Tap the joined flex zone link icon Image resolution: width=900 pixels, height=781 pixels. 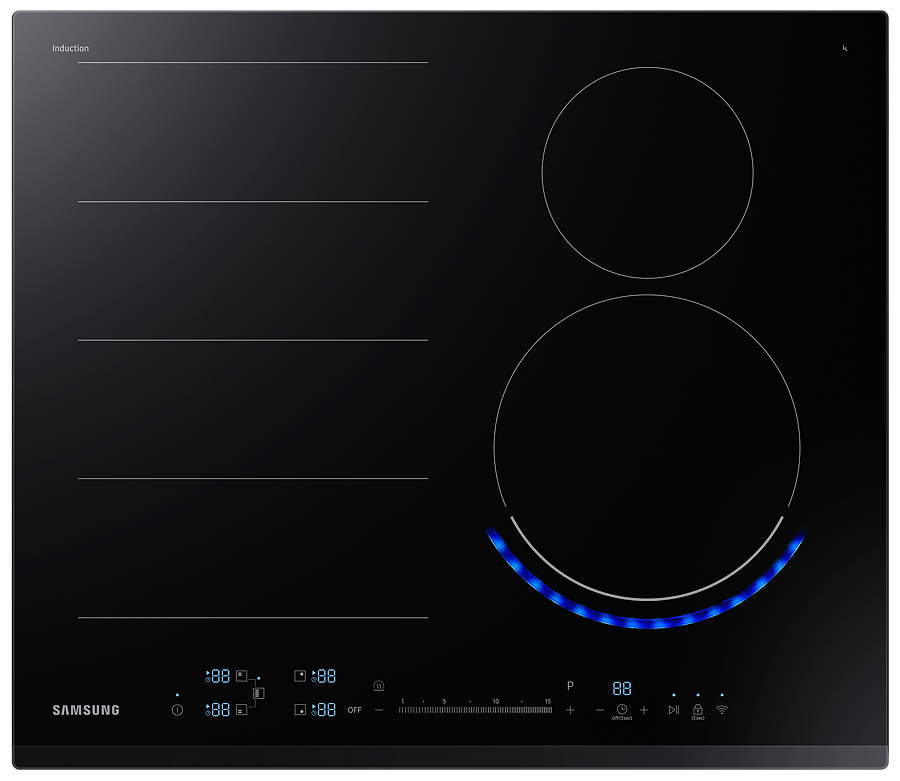[x=259, y=693]
